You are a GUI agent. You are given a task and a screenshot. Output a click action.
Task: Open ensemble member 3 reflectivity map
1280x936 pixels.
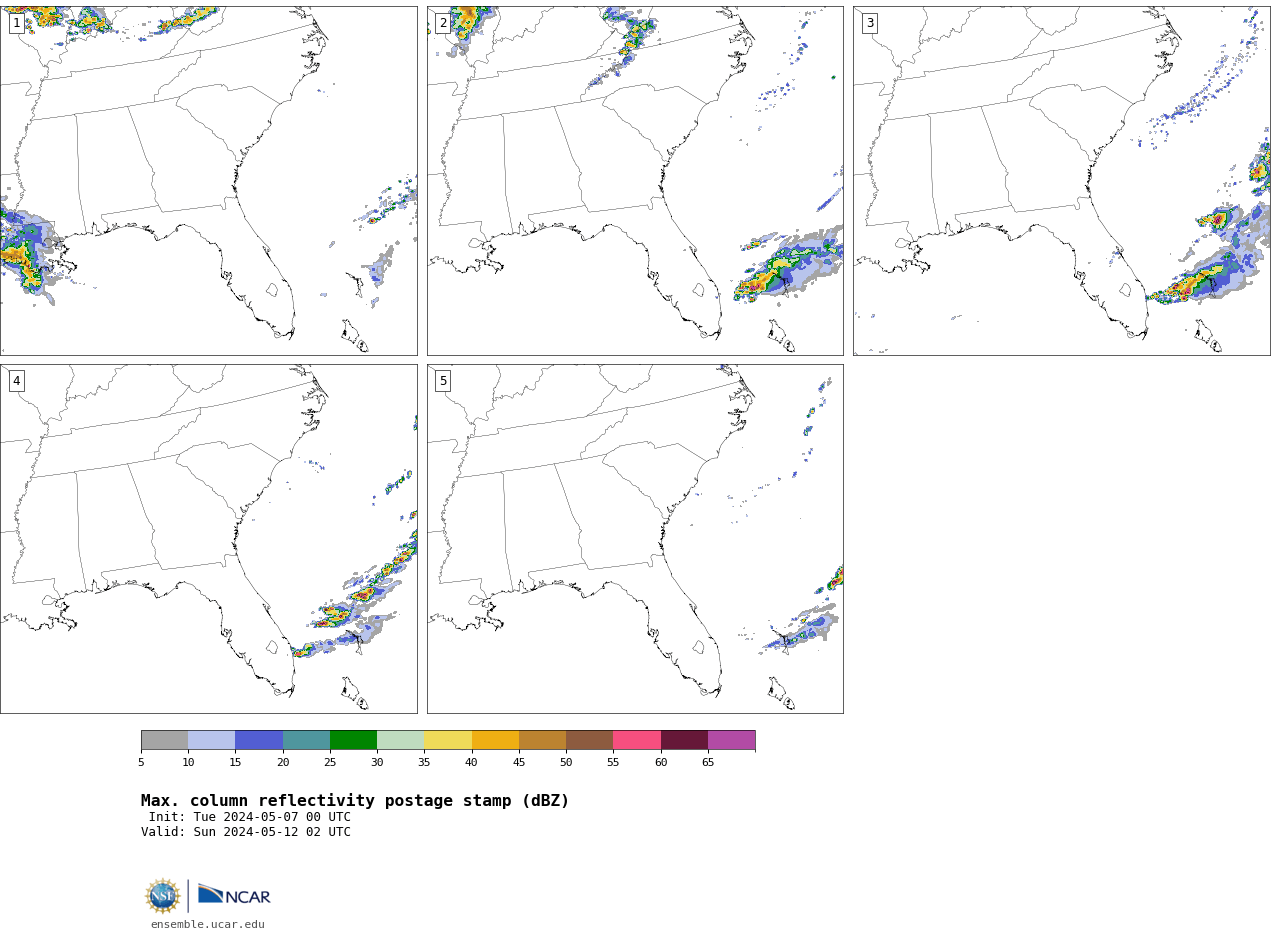(1061, 181)
